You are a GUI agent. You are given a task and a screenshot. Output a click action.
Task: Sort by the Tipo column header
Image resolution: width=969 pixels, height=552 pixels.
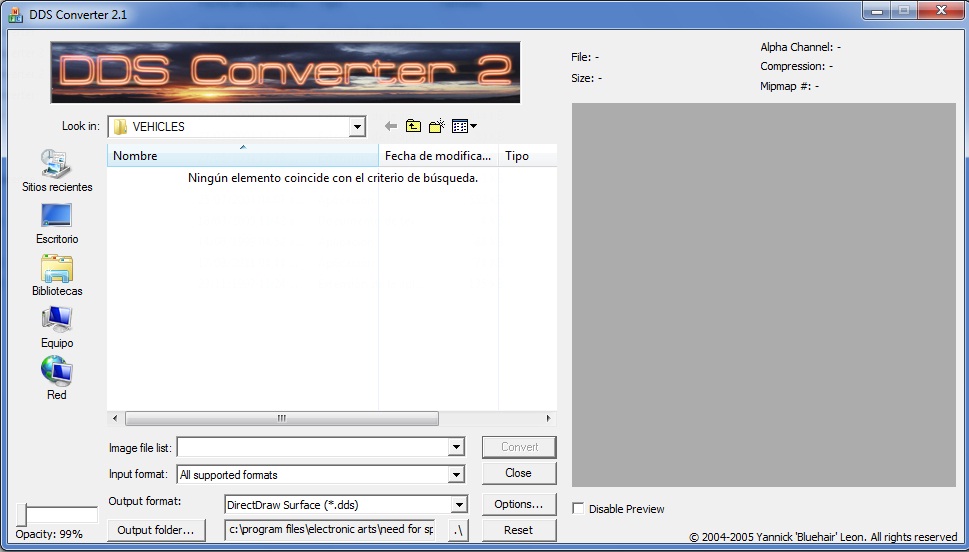(x=528, y=155)
